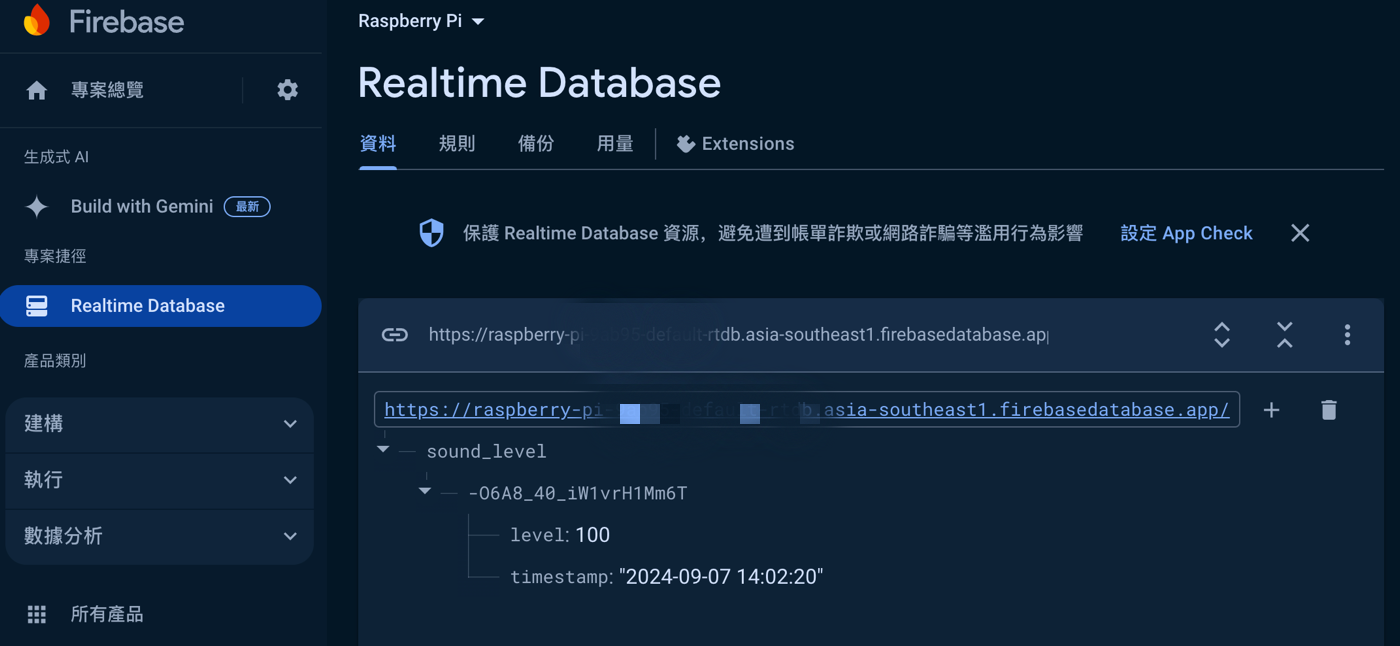The image size is (1400, 646).
Task: Collapse all database nodes
Action: 1285,334
